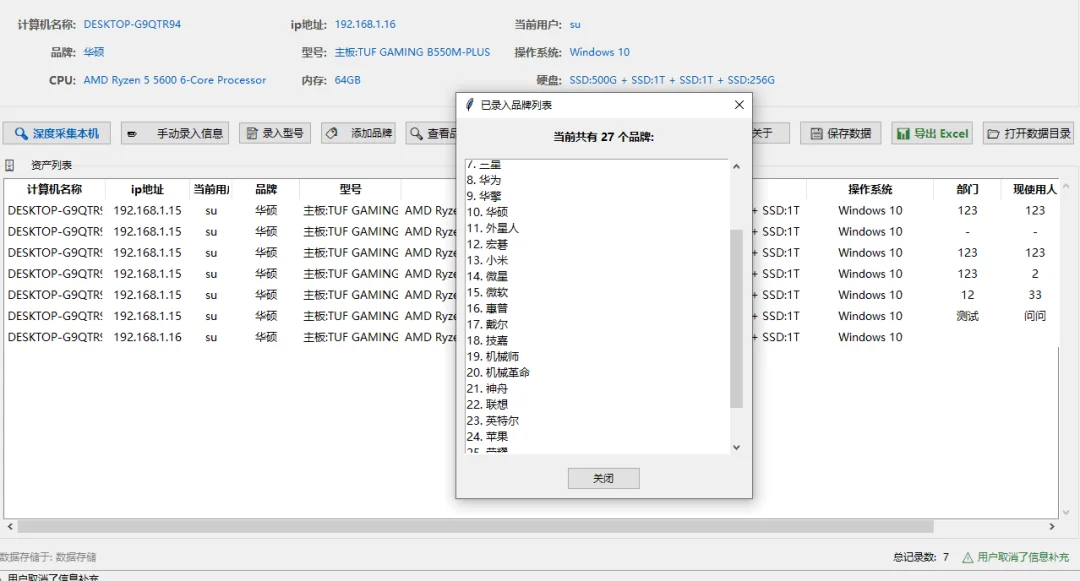Viewport: 1080px width, 581px height.
Task: Click model value TUF GAMING B550M-PLUS
Action: pyautogui.click(x=413, y=52)
